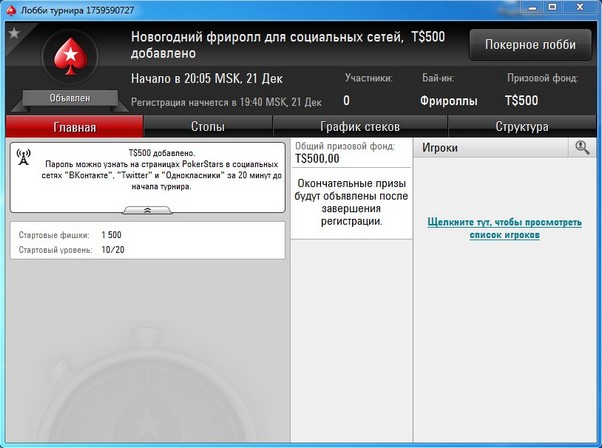Click the 'T$500 добавлено.' announcement line
Screen dimensions: 602x448
tap(162, 153)
